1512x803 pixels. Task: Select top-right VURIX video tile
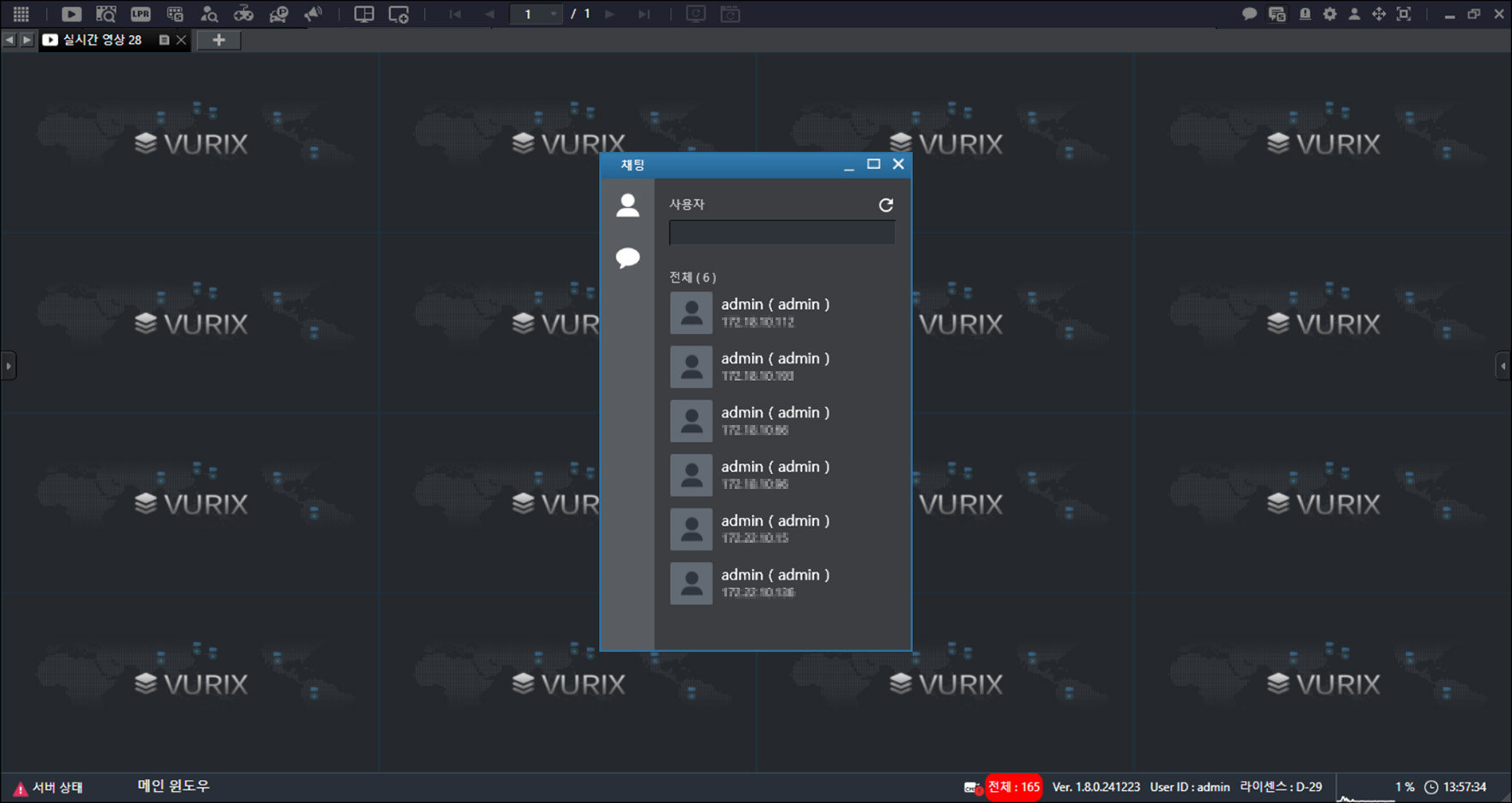pos(1323,143)
